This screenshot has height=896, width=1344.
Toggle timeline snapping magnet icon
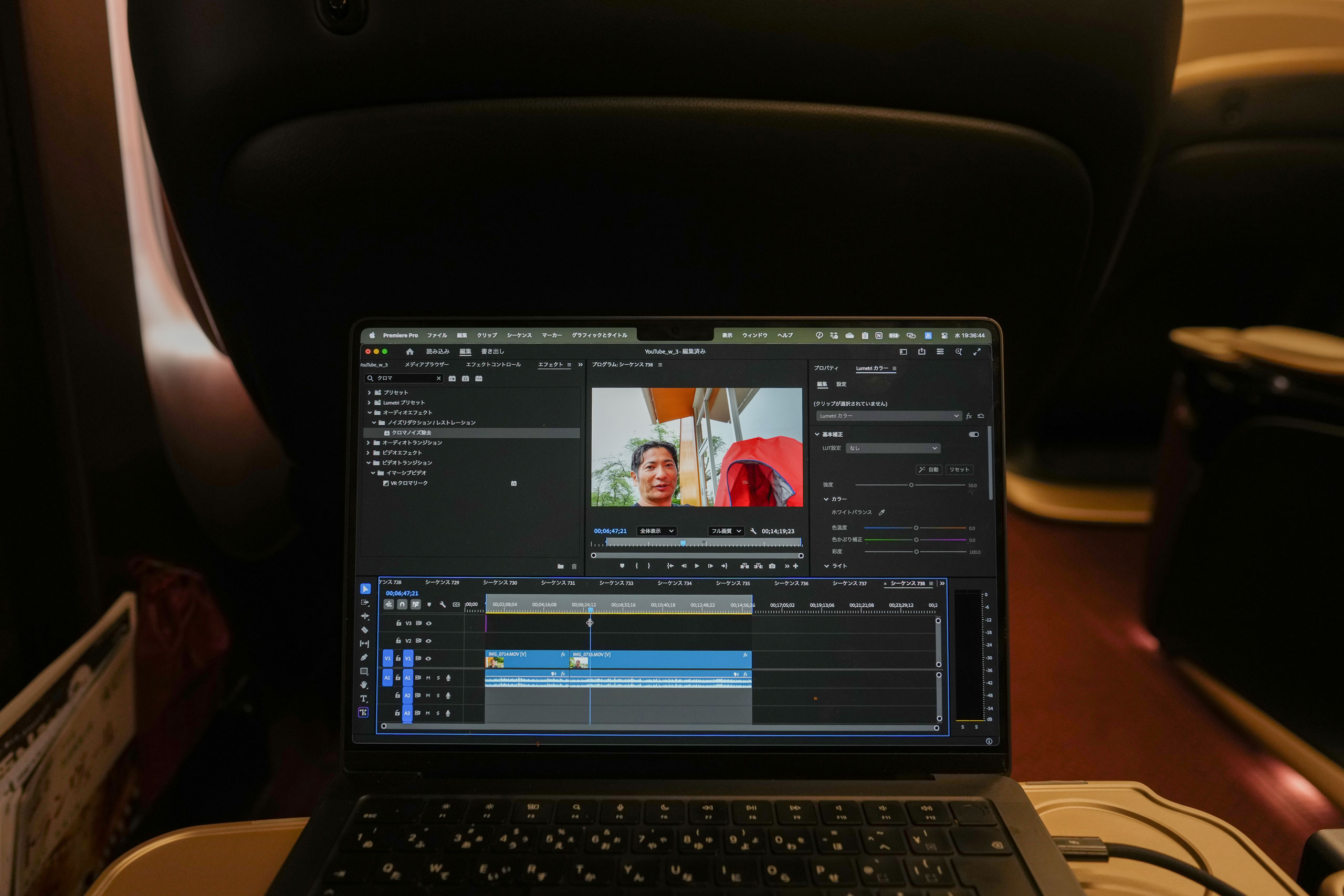coord(402,604)
